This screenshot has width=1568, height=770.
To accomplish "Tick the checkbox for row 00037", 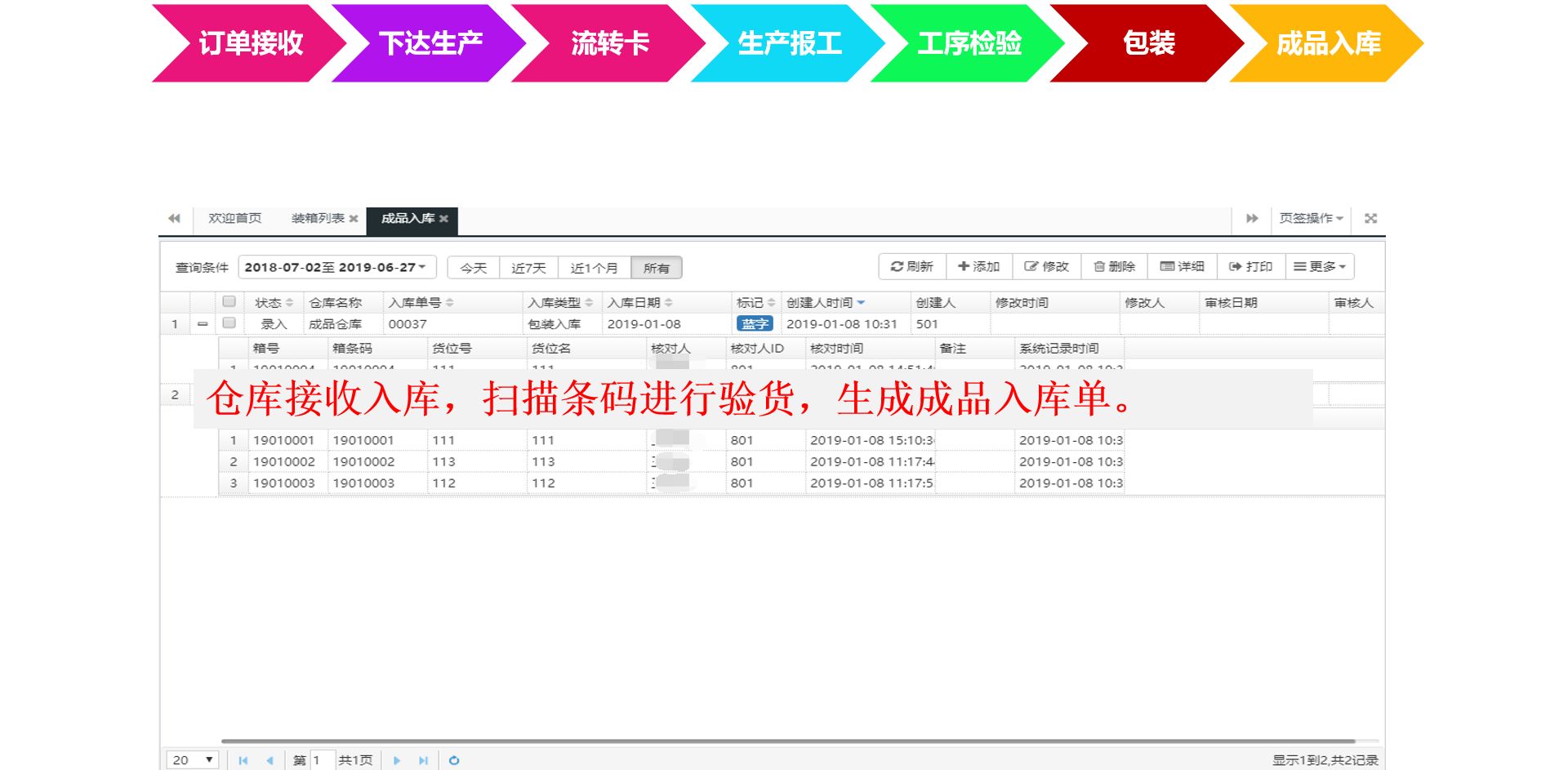I will [229, 323].
